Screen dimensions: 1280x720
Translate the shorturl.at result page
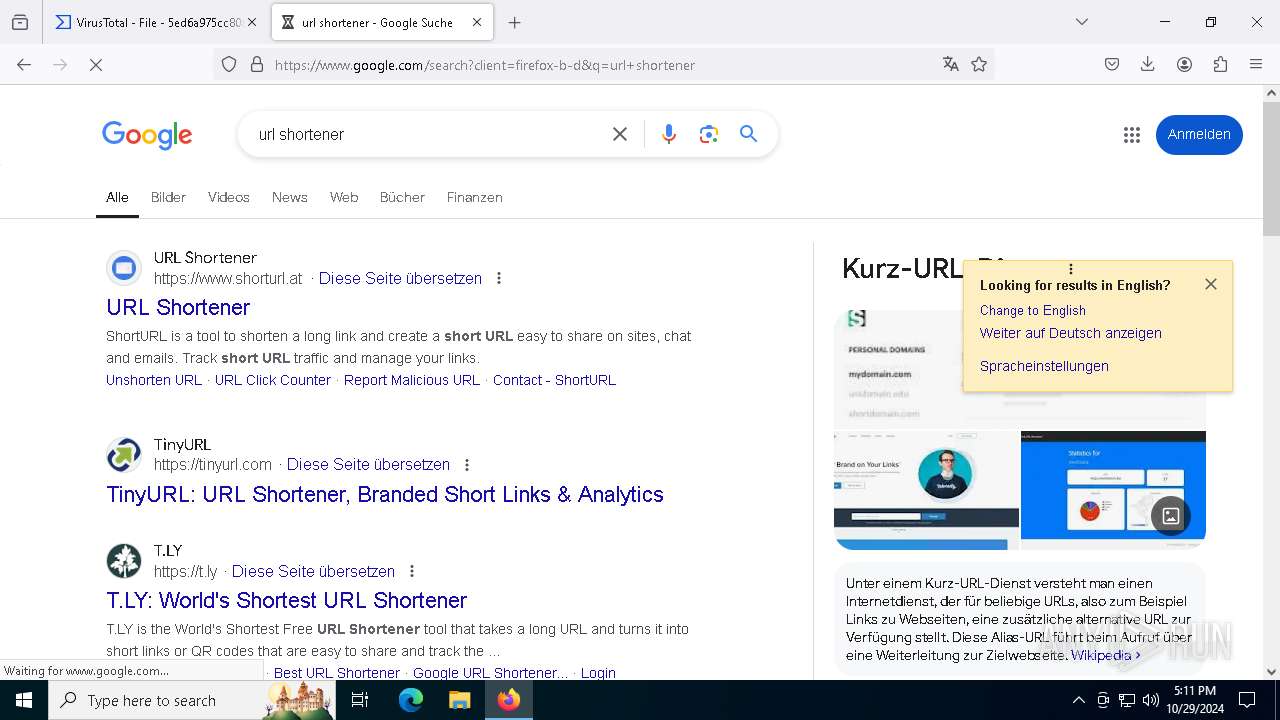[x=400, y=278]
